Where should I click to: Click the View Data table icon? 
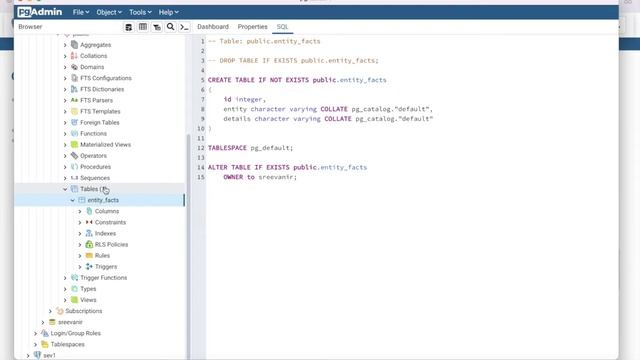[x=142, y=27]
